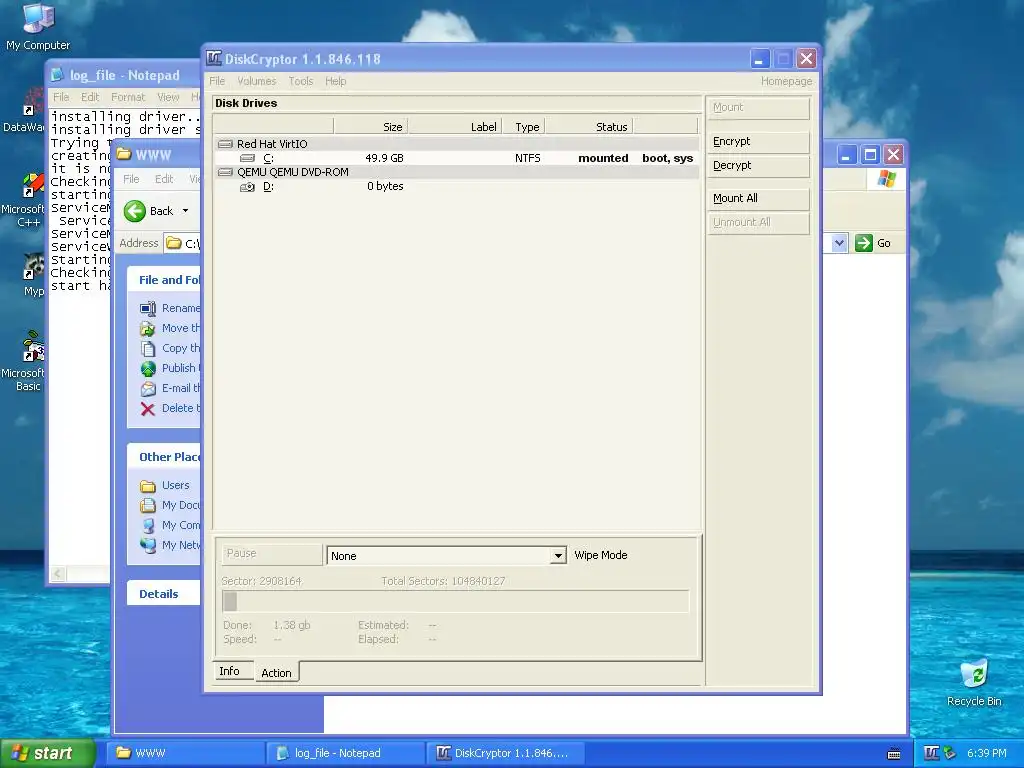
Task: Click the DiskCryptor tray icon in system tray
Action: pos(932,753)
